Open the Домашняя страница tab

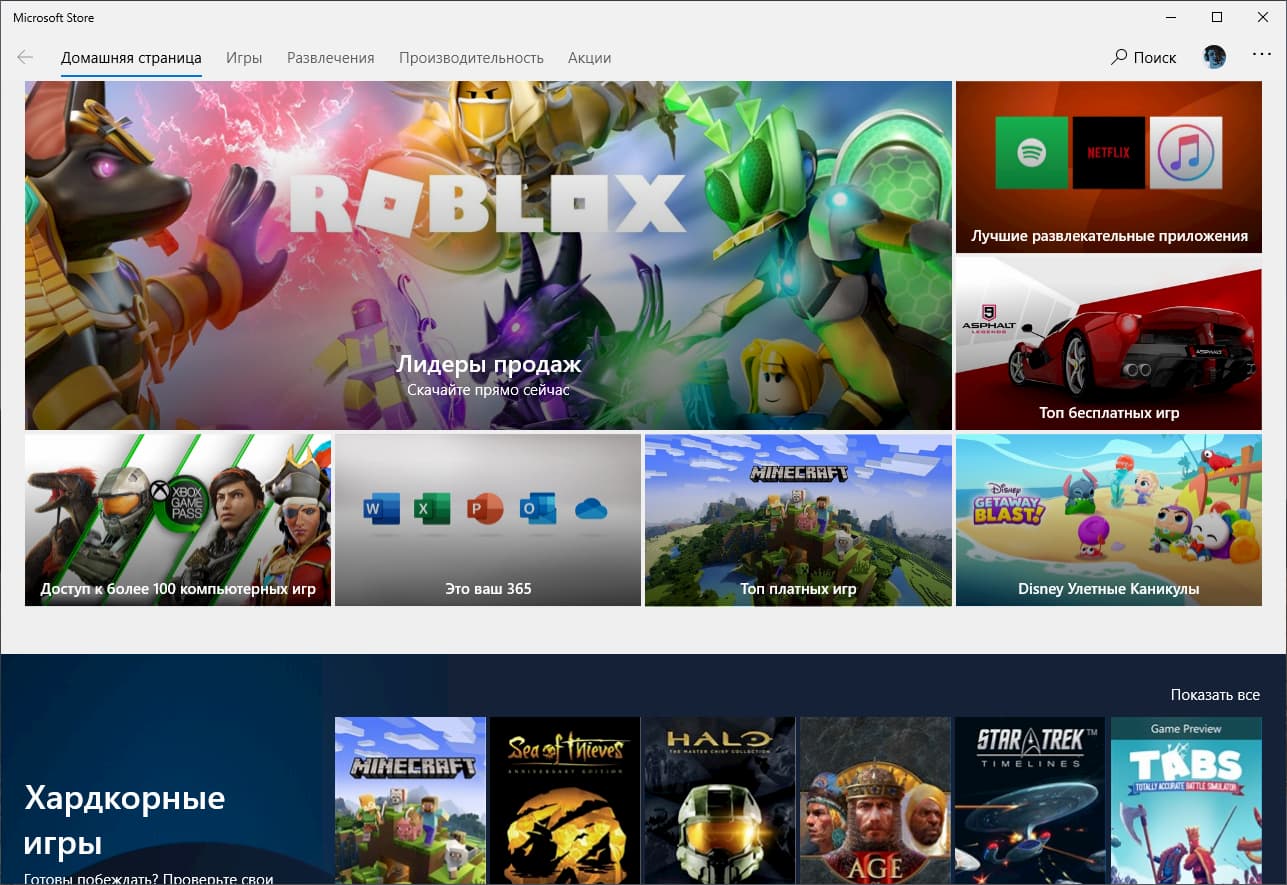131,58
